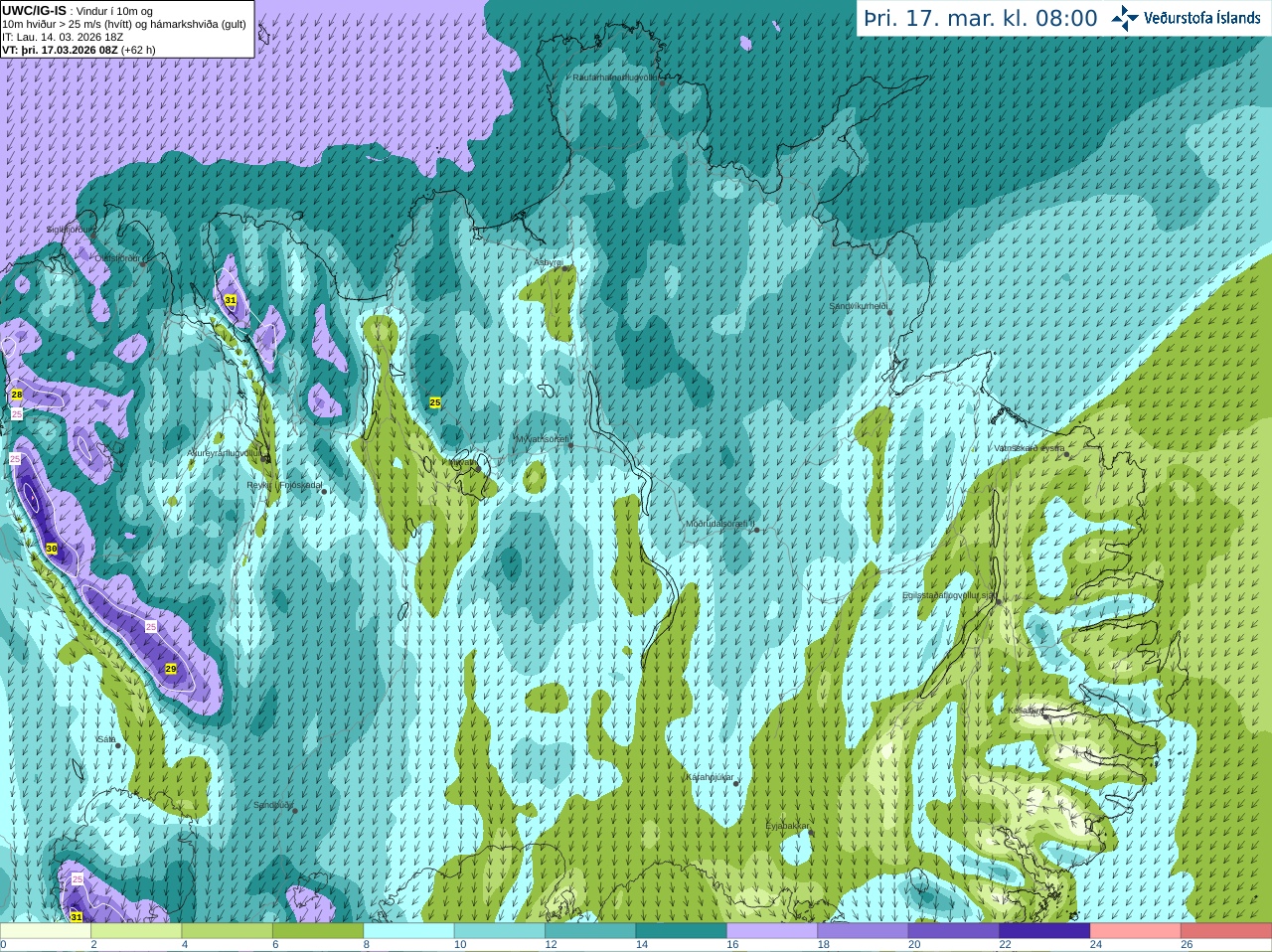Click the Sáta station label

105,739
